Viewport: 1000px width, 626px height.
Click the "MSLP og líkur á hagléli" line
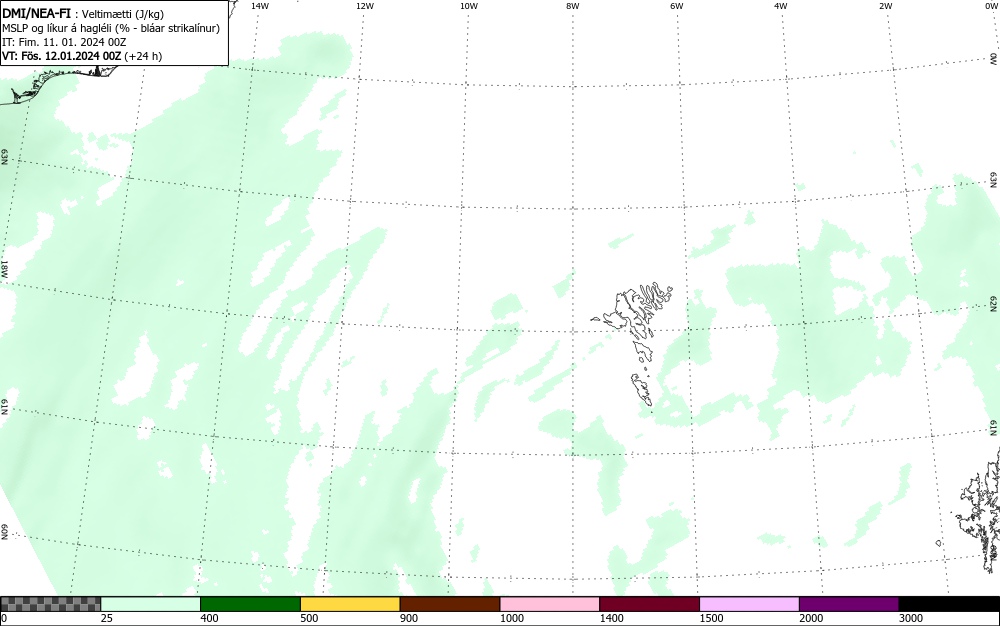click(x=111, y=29)
